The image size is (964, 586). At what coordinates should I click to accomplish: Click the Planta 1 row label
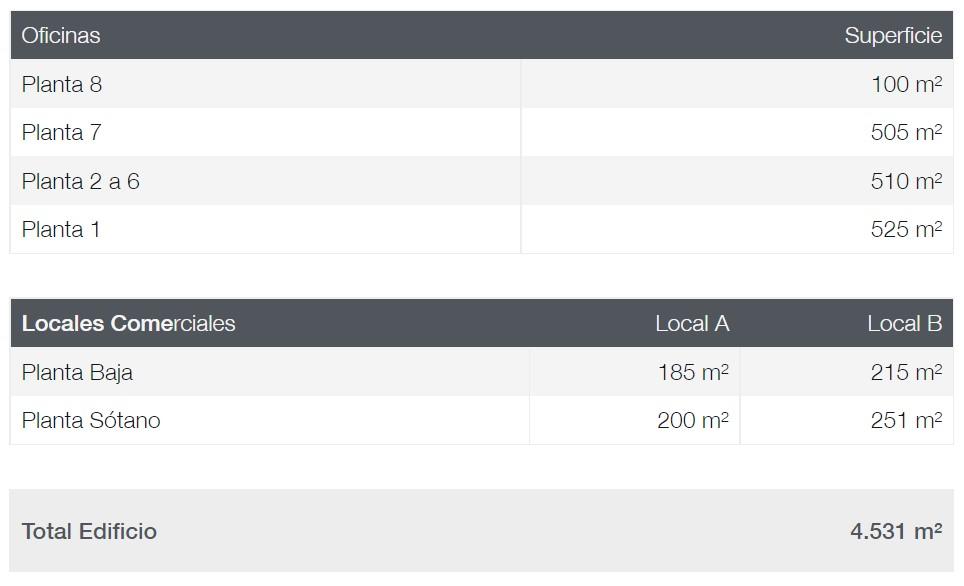pyautogui.click(x=62, y=229)
